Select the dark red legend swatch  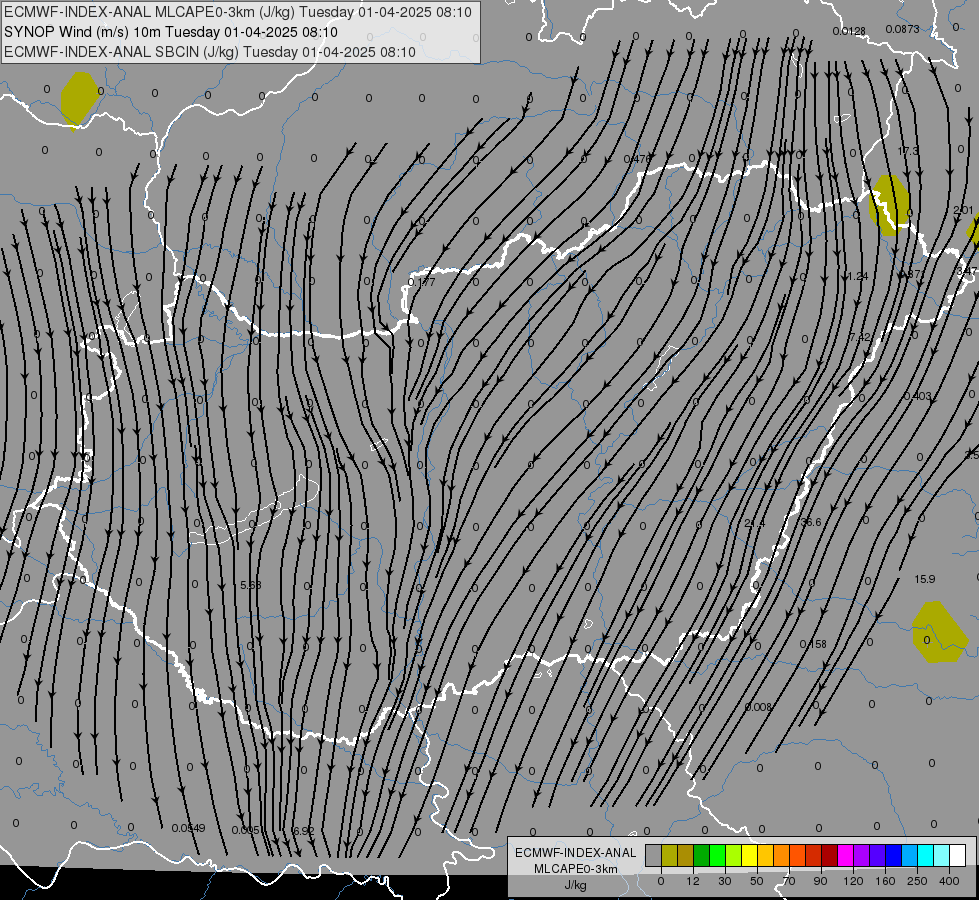tap(830, 855)
